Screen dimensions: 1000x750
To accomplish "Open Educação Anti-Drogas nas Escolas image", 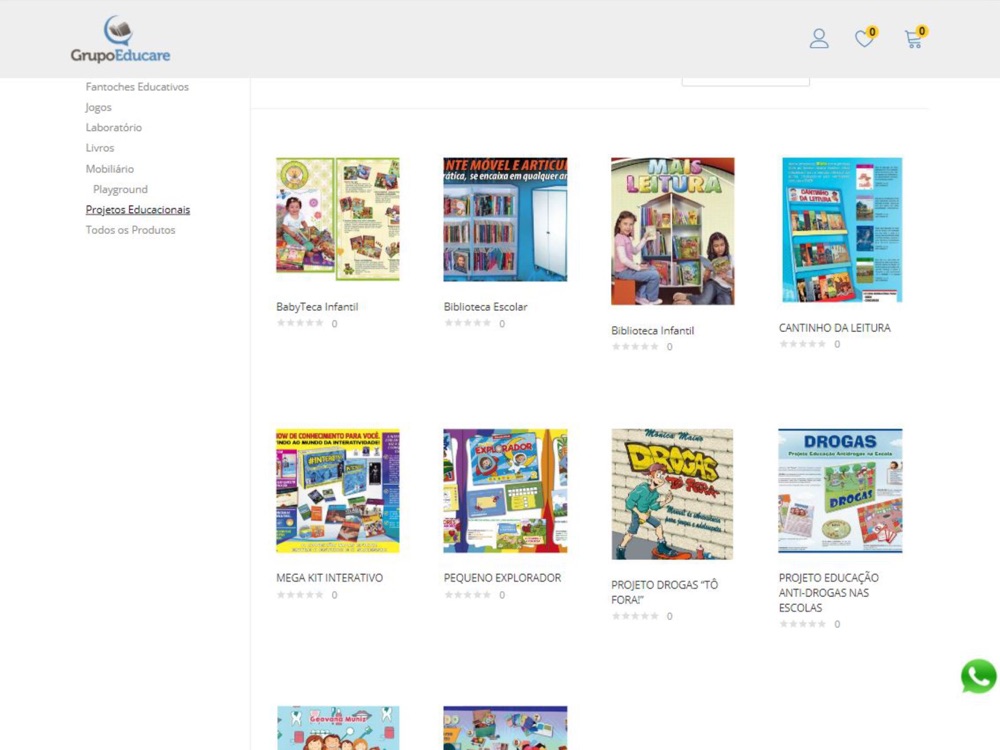I will [x=841, y=490].
